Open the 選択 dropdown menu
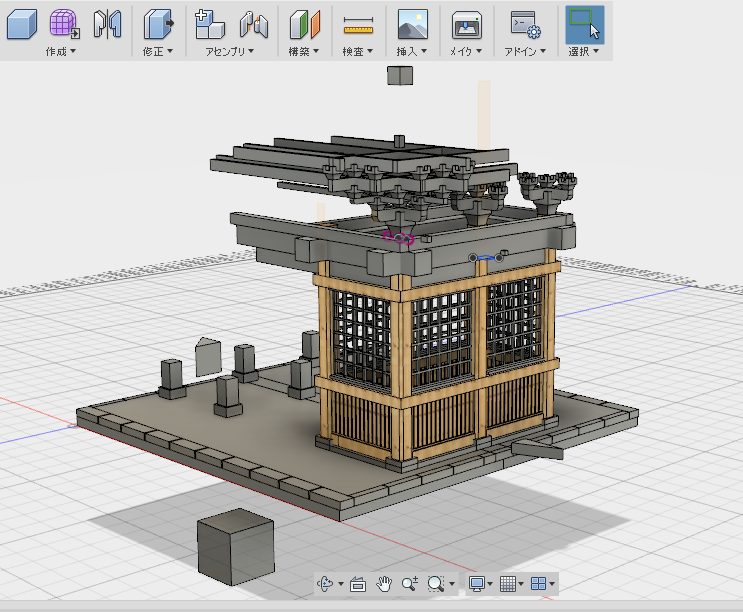 point(584,51)
